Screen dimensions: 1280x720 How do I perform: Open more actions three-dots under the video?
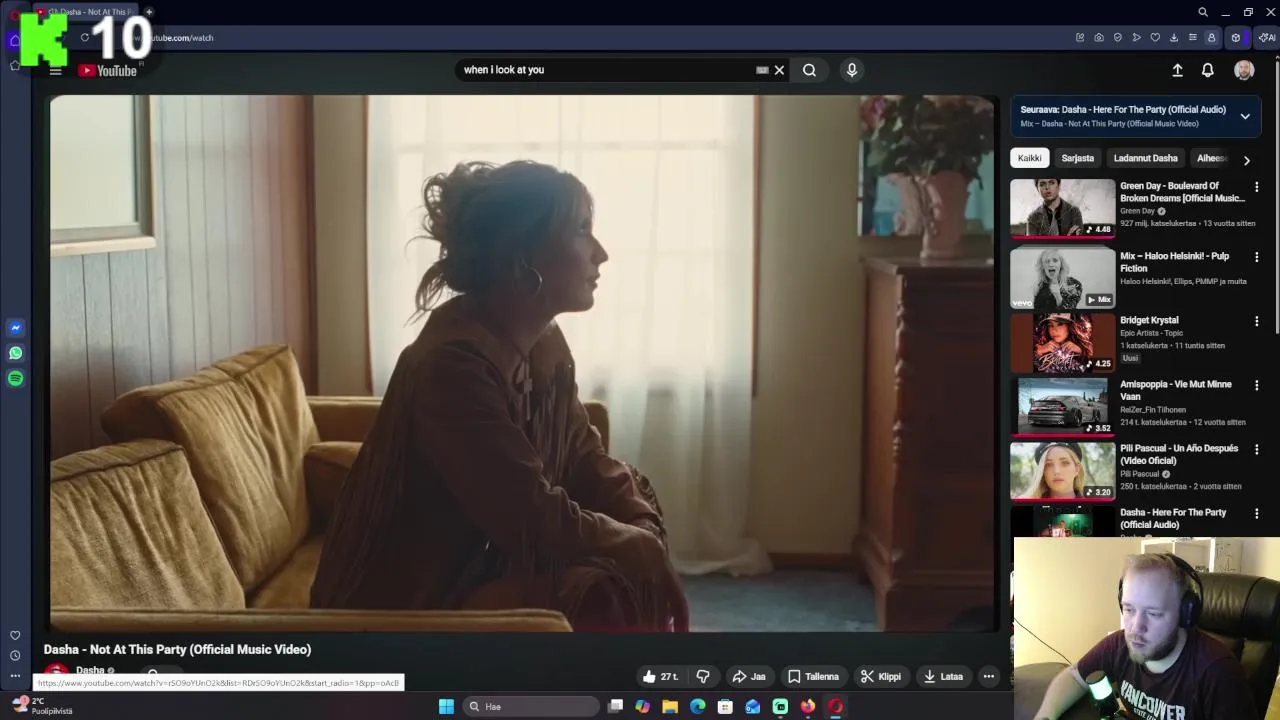coord(988,677)
